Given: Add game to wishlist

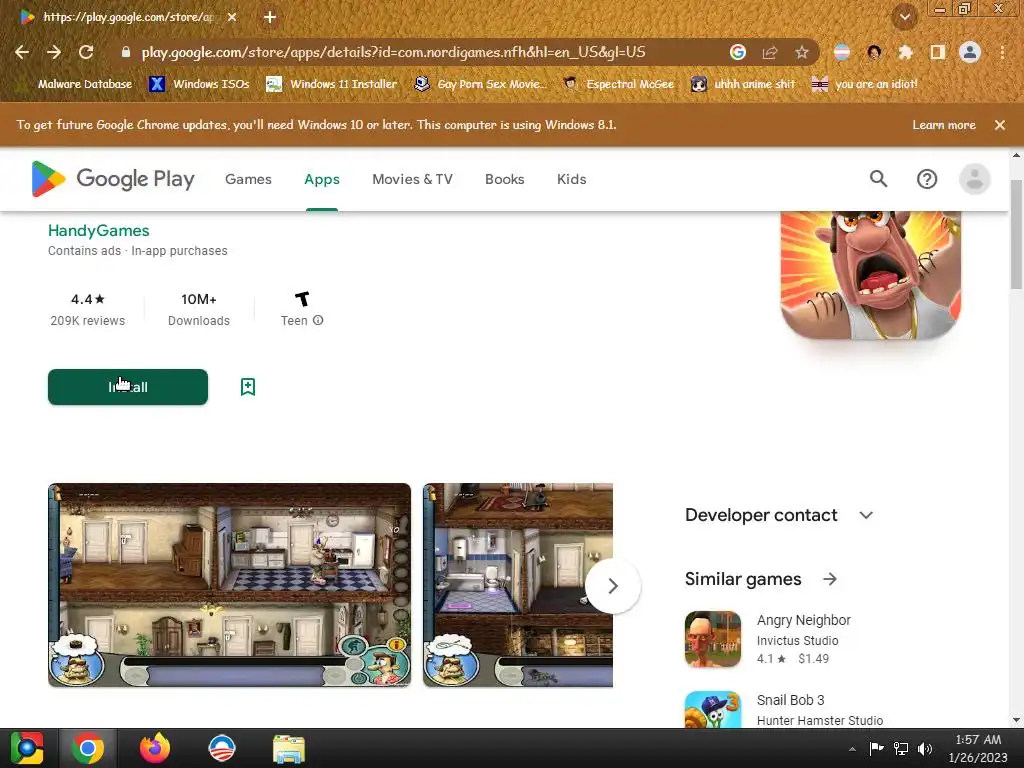Looking at the screenshot, I should pyautogui.click(x=248, y=387).
